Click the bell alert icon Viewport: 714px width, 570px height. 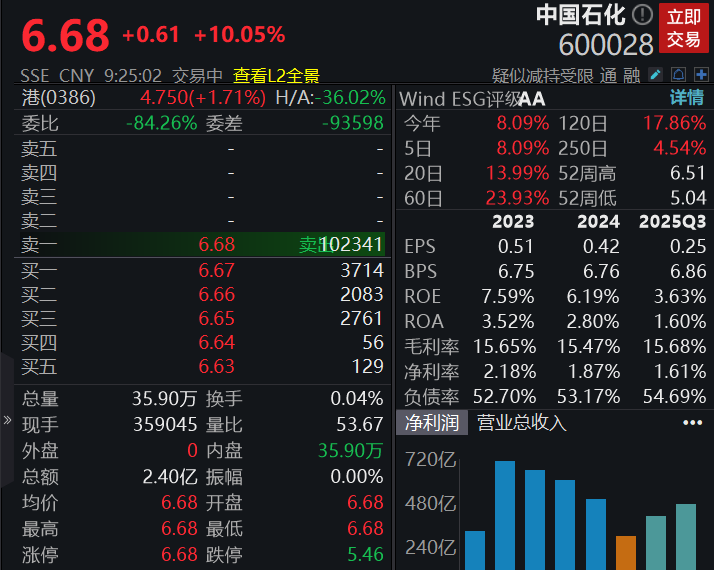[678, 75]
